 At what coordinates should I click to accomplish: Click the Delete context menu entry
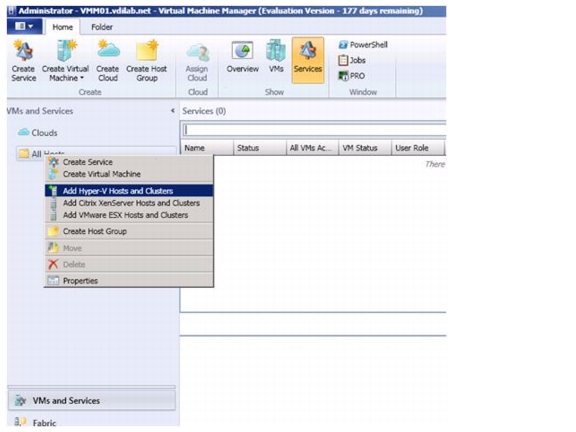tap(129, 264)
